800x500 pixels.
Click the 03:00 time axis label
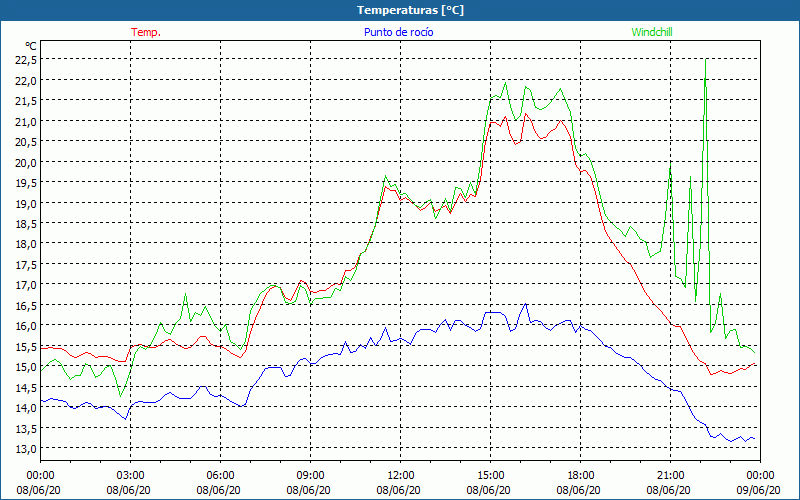[131, 476]
